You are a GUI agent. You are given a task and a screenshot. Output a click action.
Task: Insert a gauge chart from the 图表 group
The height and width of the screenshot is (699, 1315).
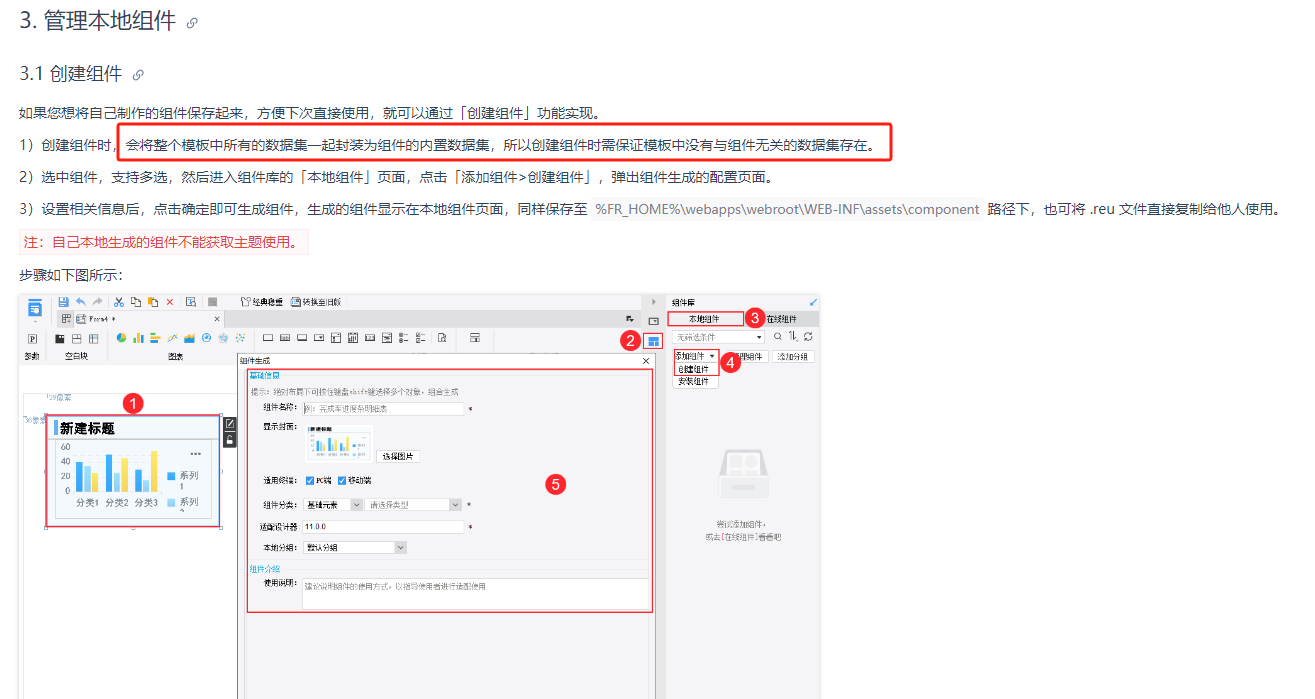[206, 338]
